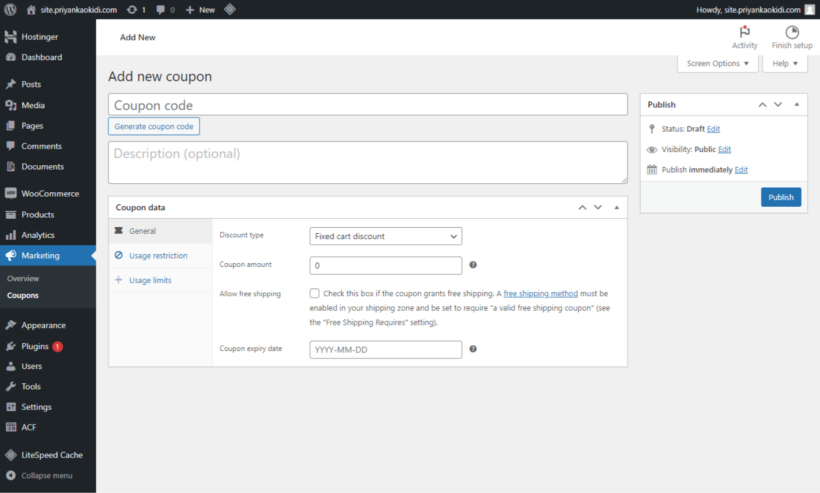Click the expiry date help tooltip icon
Image resolution: width=820 pixels, height=493 pixels.
[x=472, y=349]
